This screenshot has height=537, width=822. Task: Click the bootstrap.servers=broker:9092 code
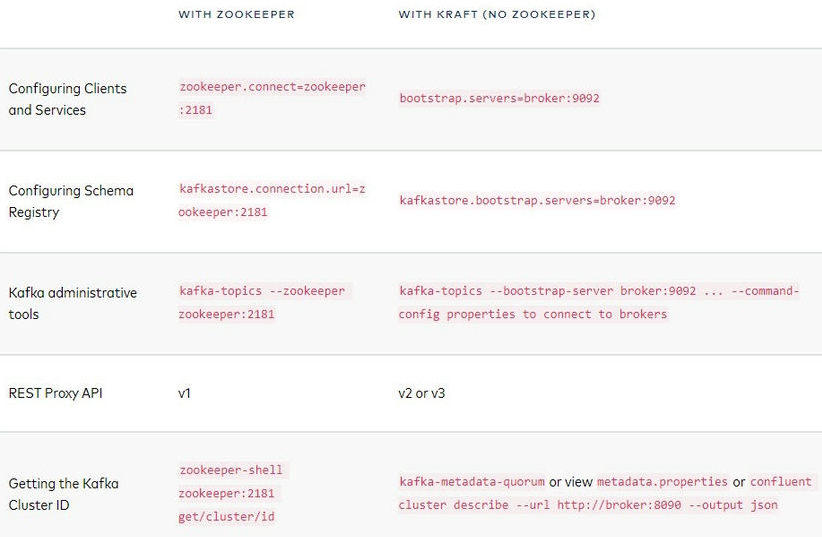(499, 98)
